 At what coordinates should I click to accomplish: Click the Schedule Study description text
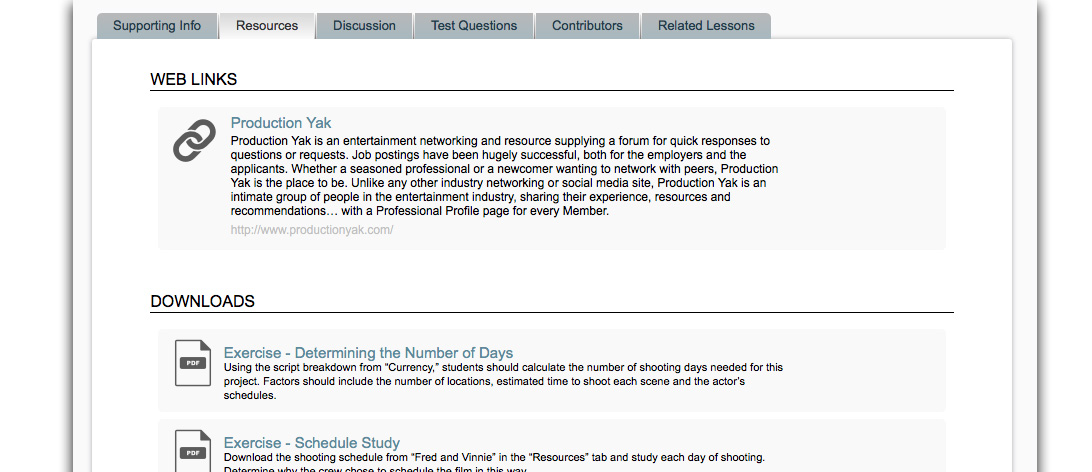pos(494,458)
